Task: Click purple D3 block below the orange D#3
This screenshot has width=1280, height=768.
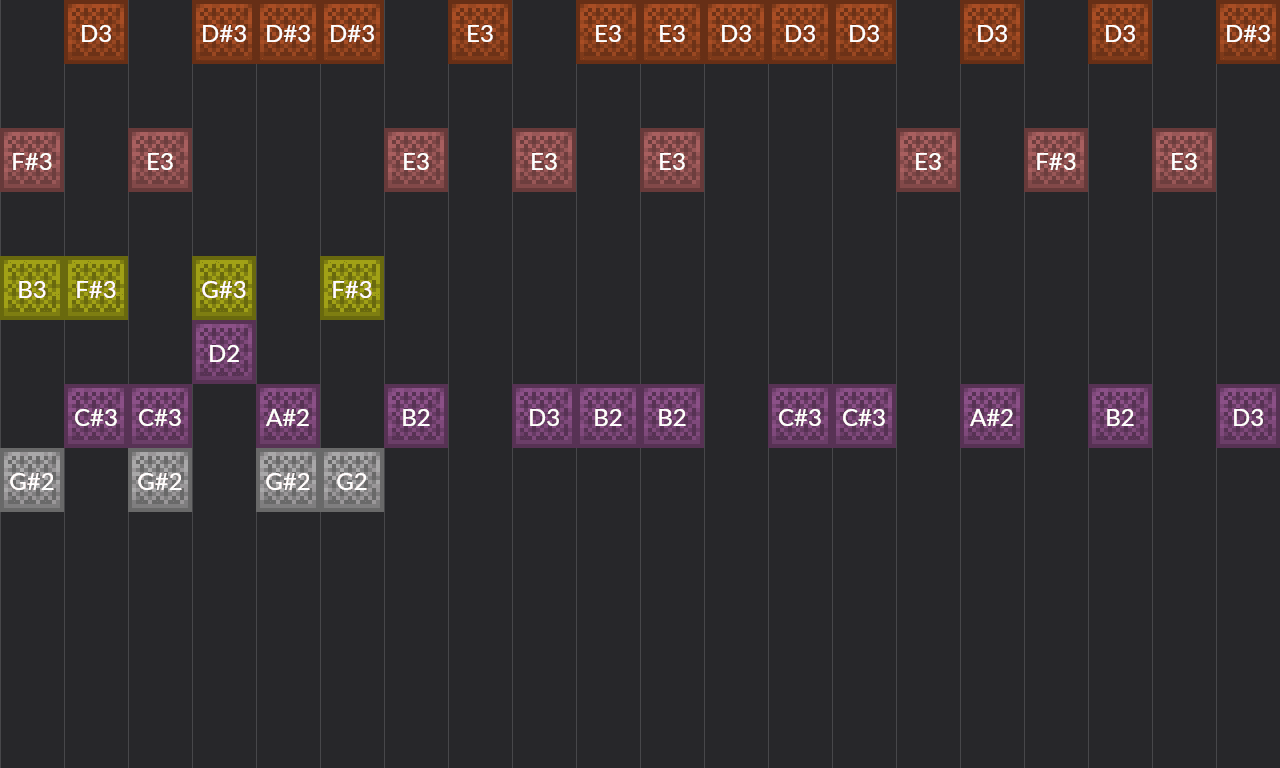Action: click(x=1248, y=416)
